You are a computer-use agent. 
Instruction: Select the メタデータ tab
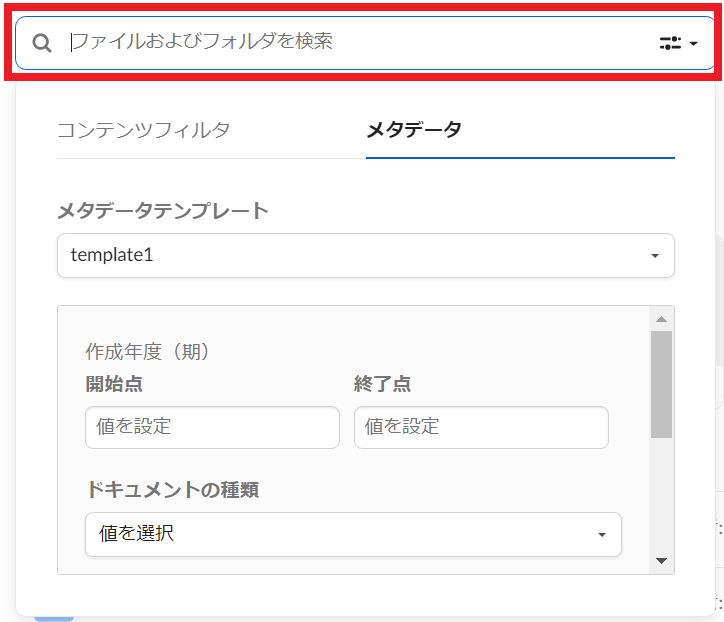(x=414, y=130)
